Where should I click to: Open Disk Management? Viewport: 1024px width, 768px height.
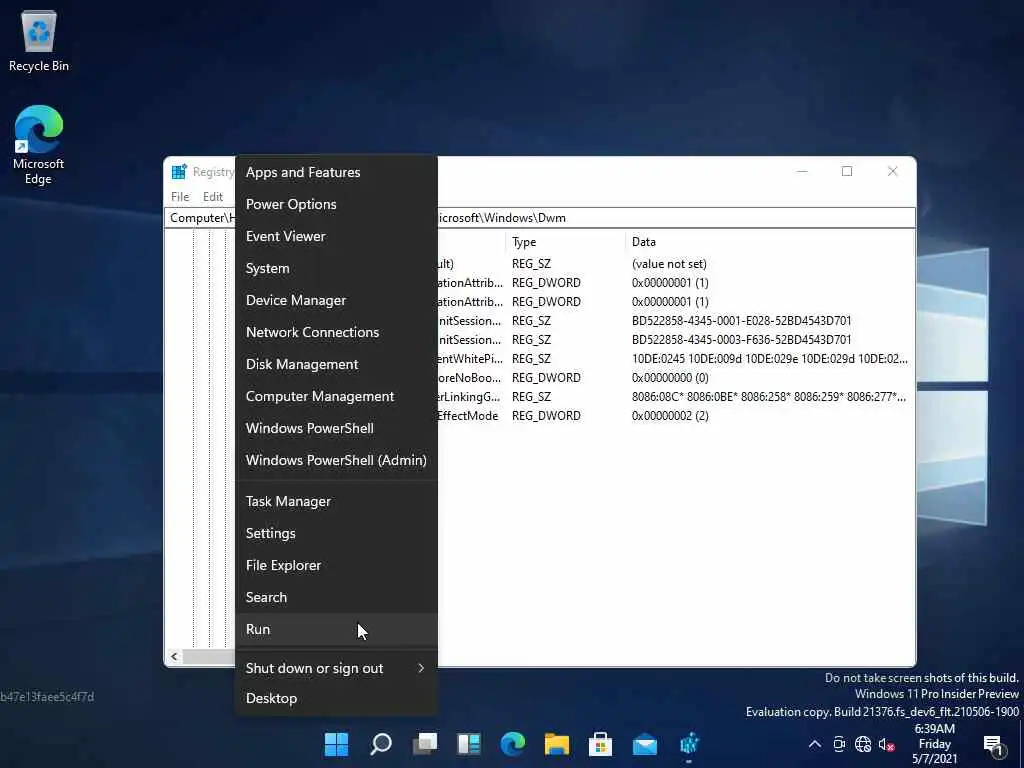tap(336, 364)
